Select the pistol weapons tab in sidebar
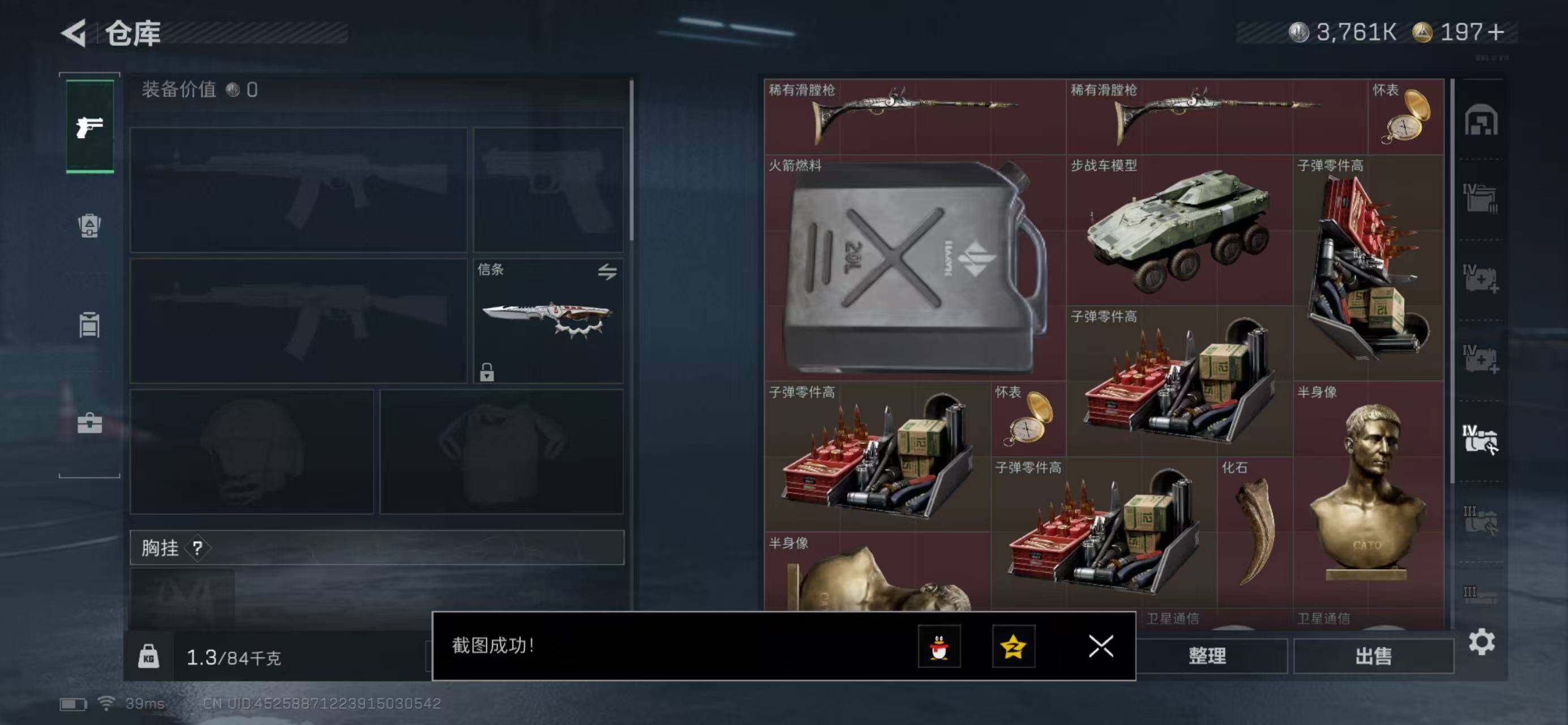The height and width of the screenshot is (725, 1568). 89,127
